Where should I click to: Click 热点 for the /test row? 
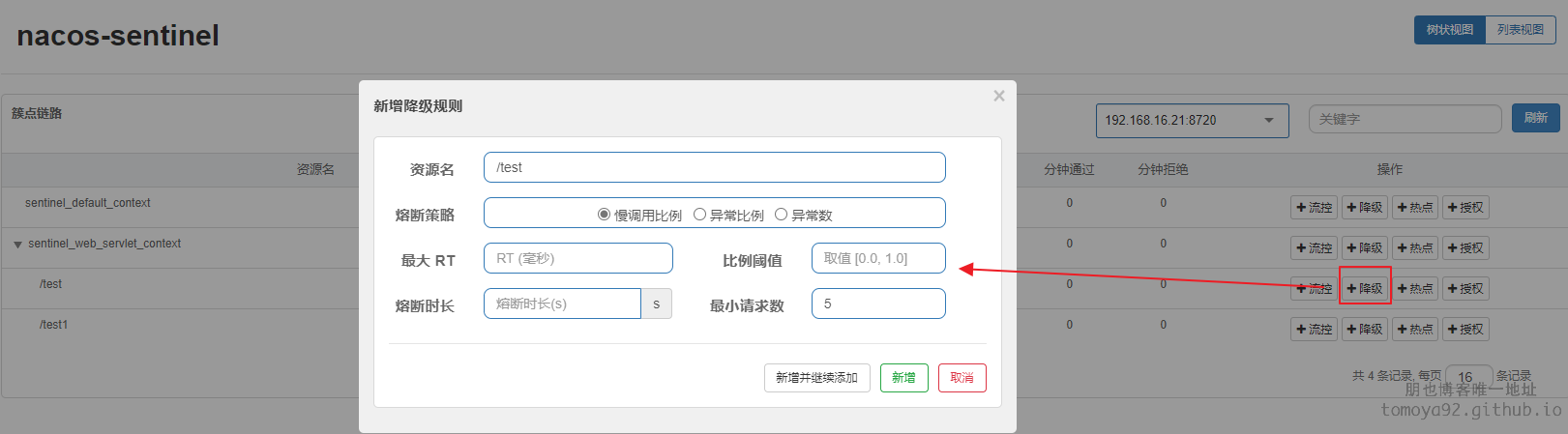tap(1415, 288)
